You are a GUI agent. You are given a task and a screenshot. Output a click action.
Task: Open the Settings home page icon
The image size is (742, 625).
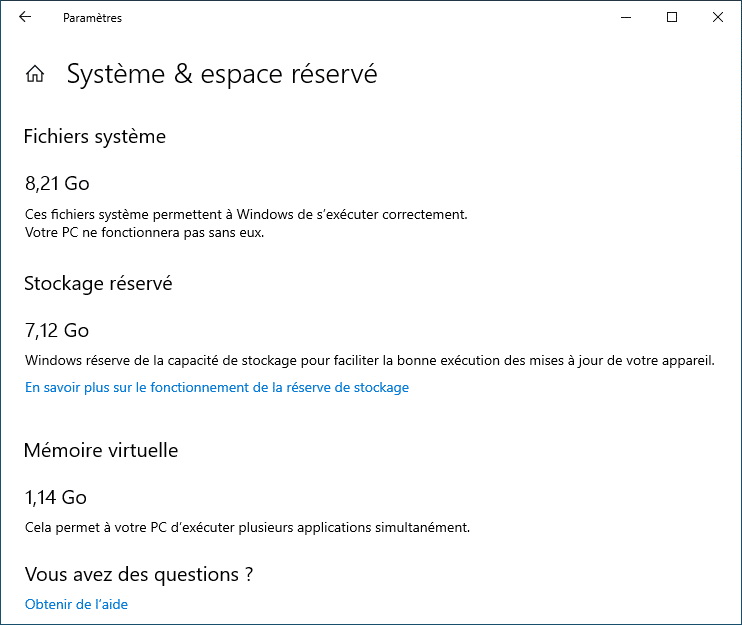pyautogui.click(x=35, y=74)
